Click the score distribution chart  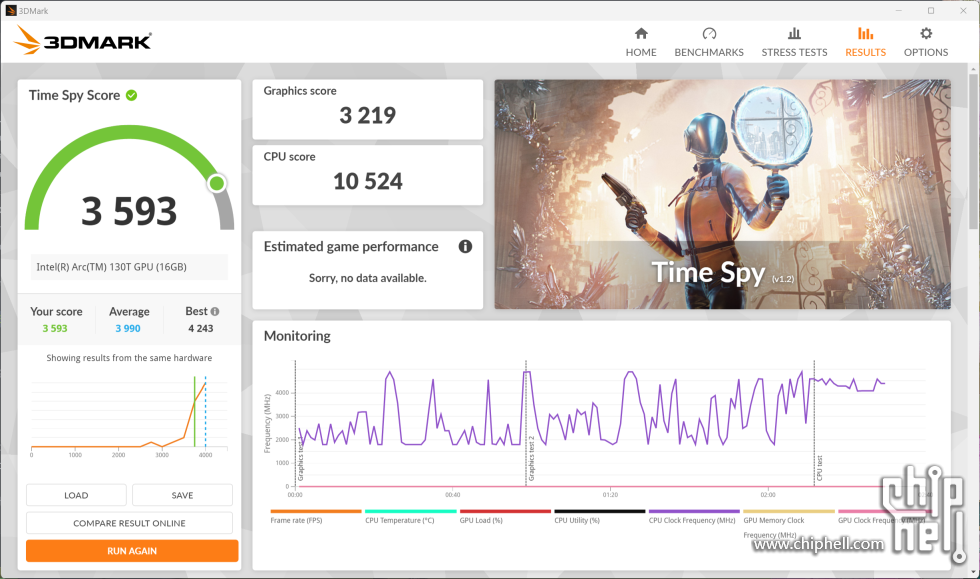129,417
